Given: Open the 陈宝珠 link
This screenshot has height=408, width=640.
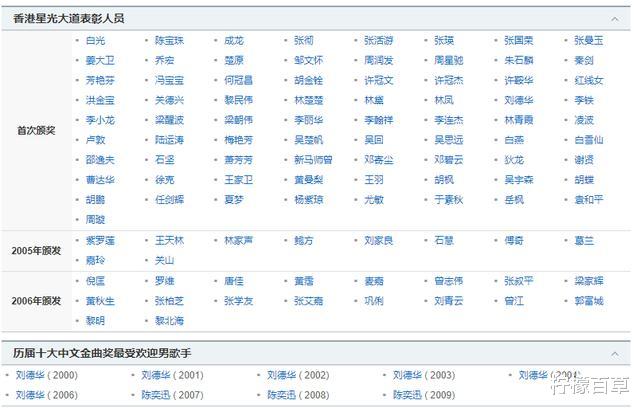Looking at the screenshot, I should pos(169,40).
